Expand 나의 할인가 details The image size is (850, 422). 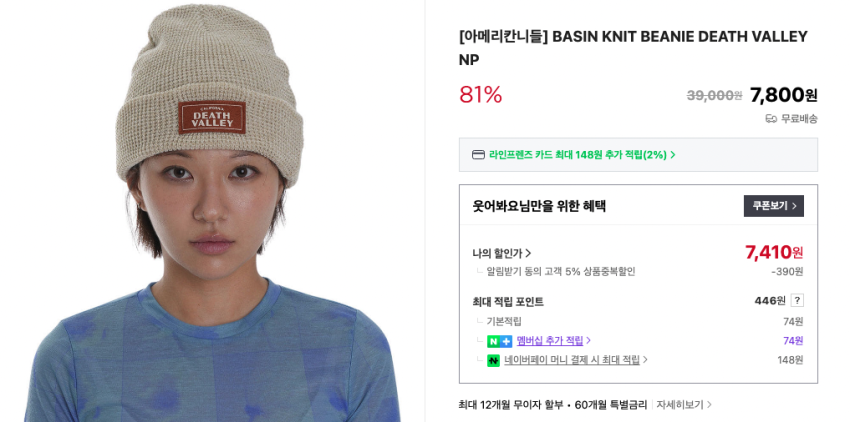click(501, 253)
